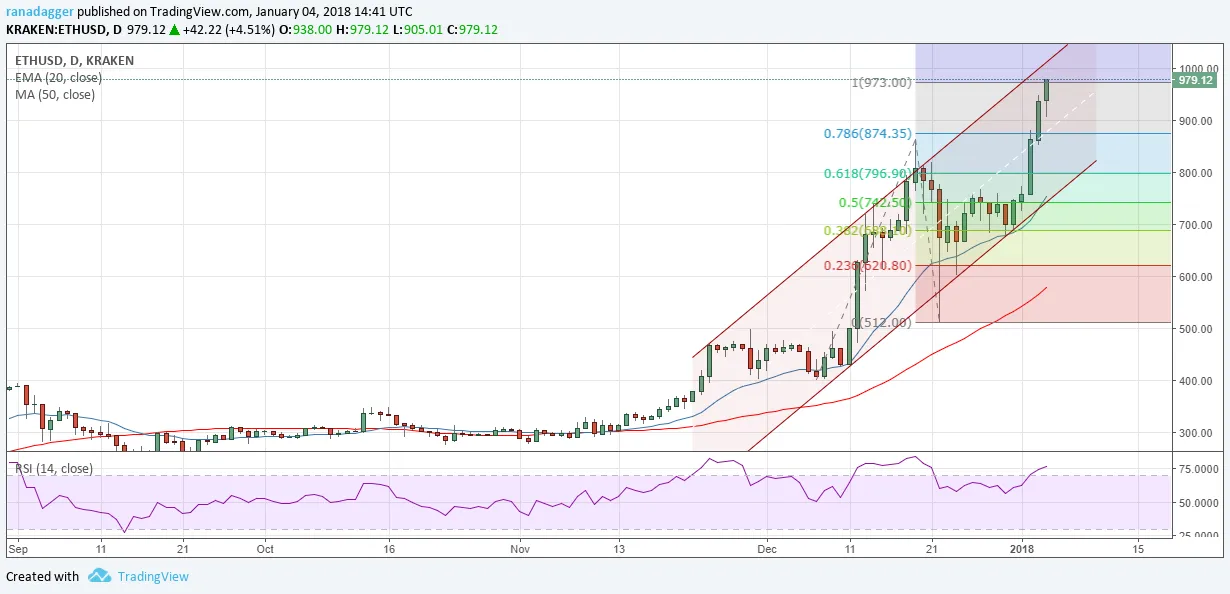1230x594 pixels.
Task: Select the 1(973.00) Fibonacci top label
Action: (x=881, y=82)
